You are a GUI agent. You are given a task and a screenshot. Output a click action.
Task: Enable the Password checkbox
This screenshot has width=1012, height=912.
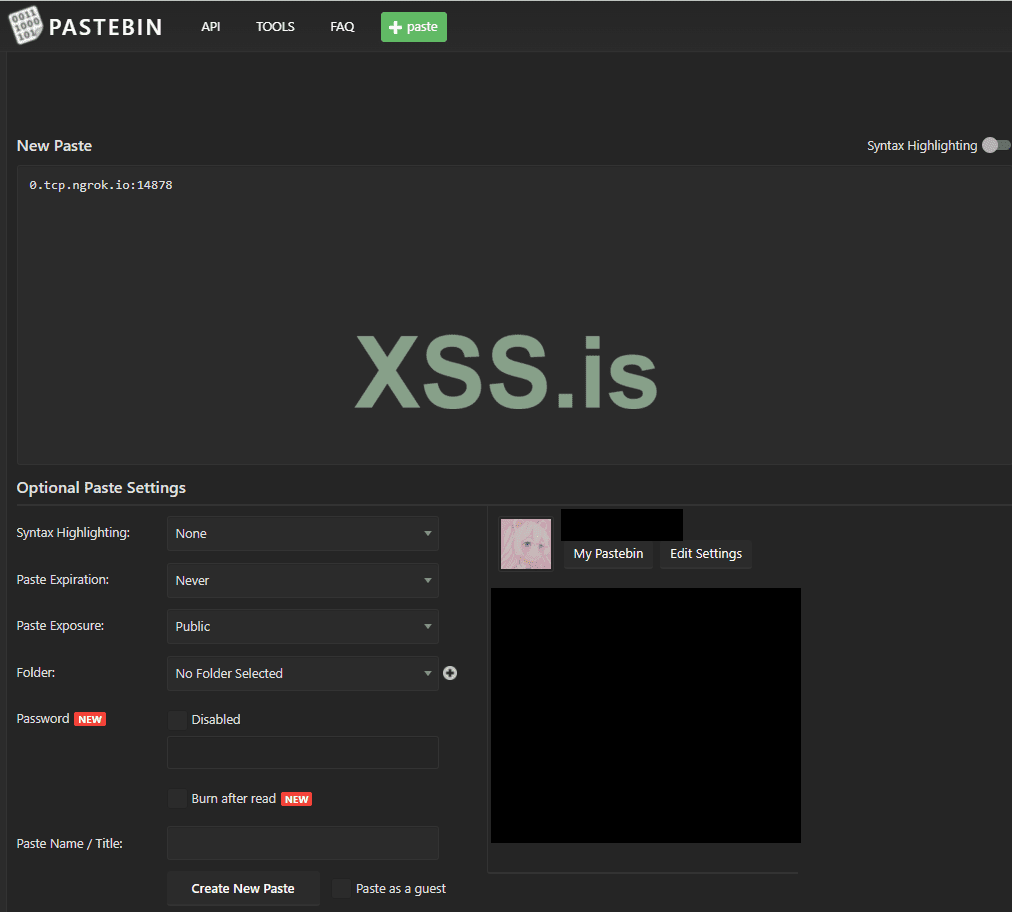177,720
